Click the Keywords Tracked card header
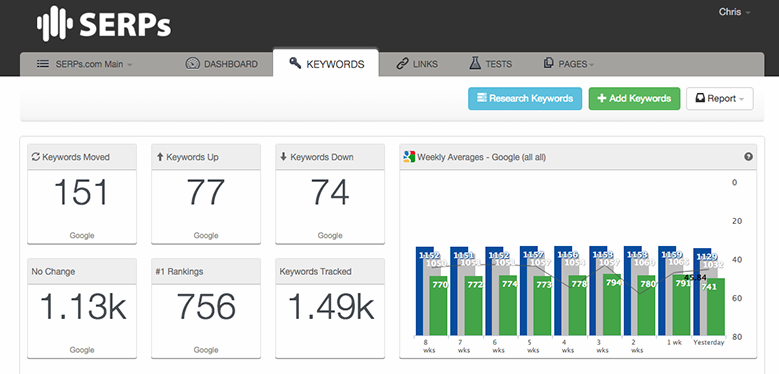779x374 pixels. pos(330,271)
